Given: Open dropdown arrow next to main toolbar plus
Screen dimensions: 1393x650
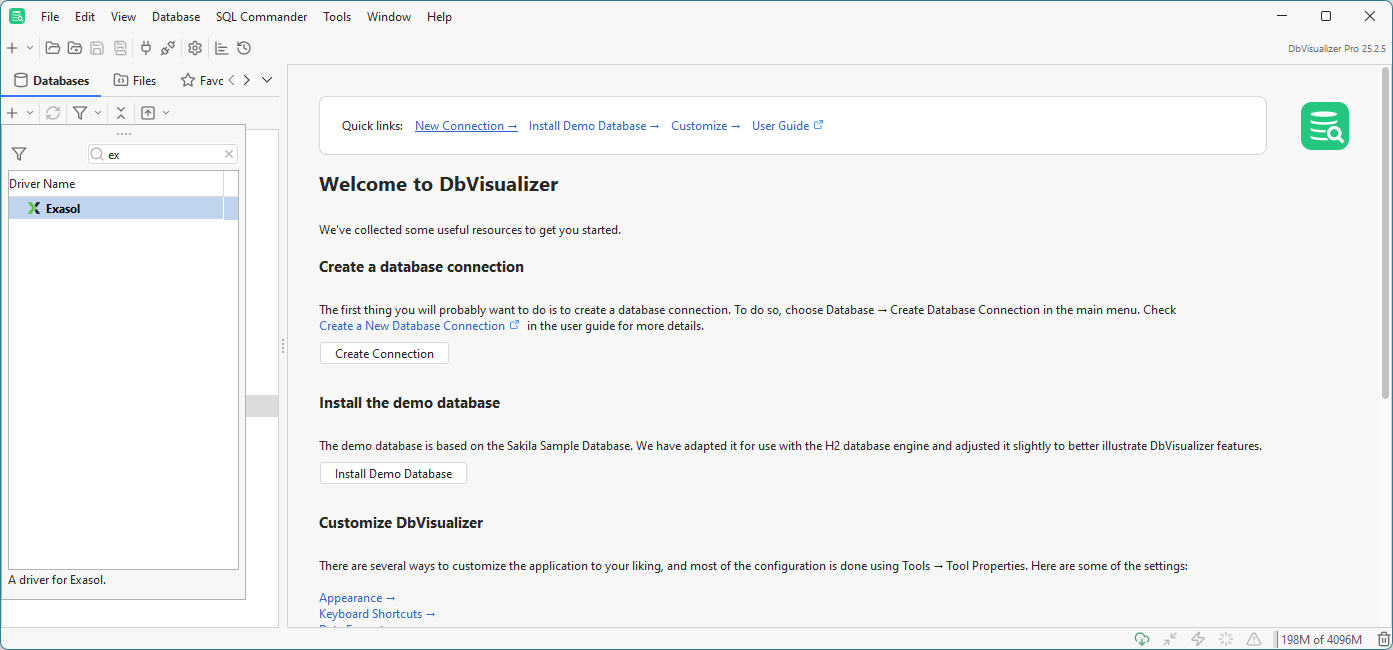Looking at the screenshot, I should click(x=30, y=48).
